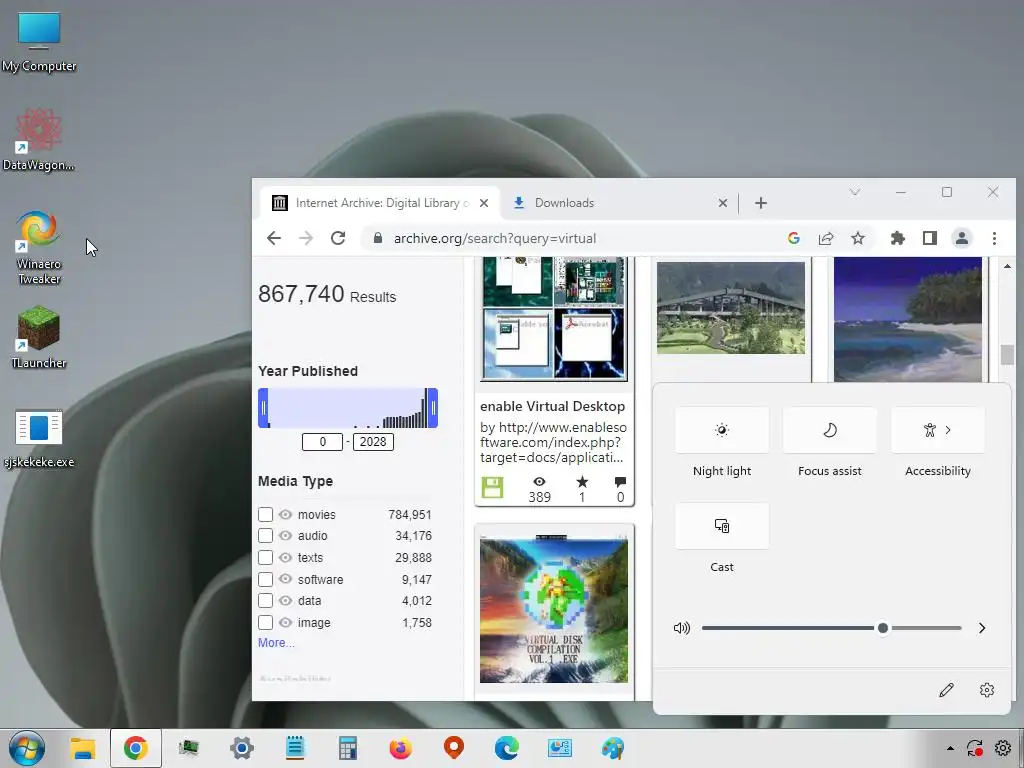Click the favorites star showing 1
1024x768 pixels.
click(x=582, y=482)
